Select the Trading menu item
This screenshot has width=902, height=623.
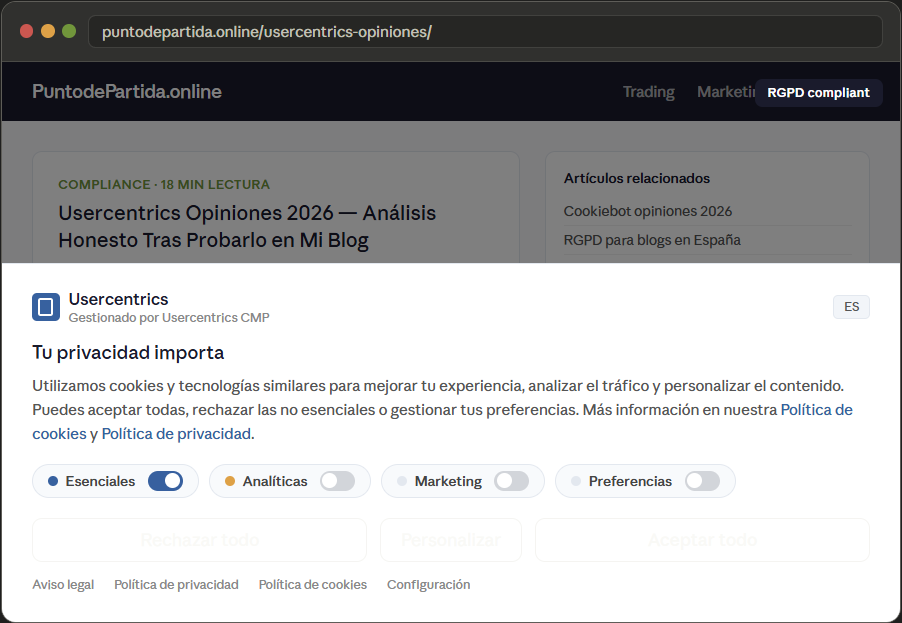click(x=647, y=92)
